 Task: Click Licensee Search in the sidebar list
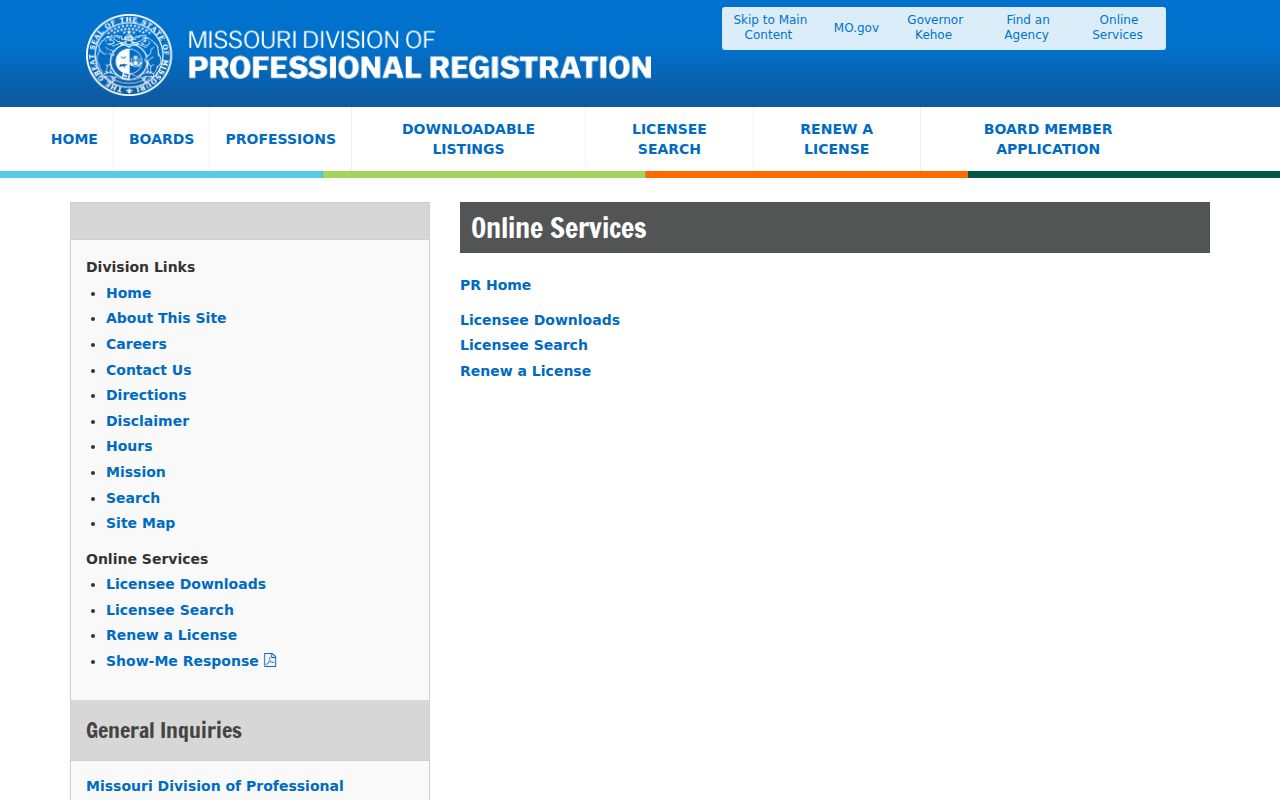point(170,610)
